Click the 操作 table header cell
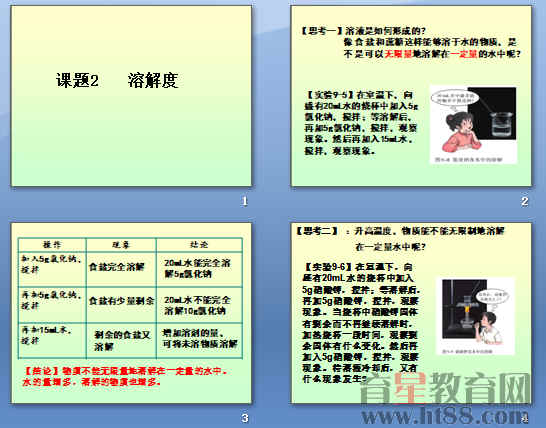This screenshot has height=428, width=546. (x=52, y=245)
